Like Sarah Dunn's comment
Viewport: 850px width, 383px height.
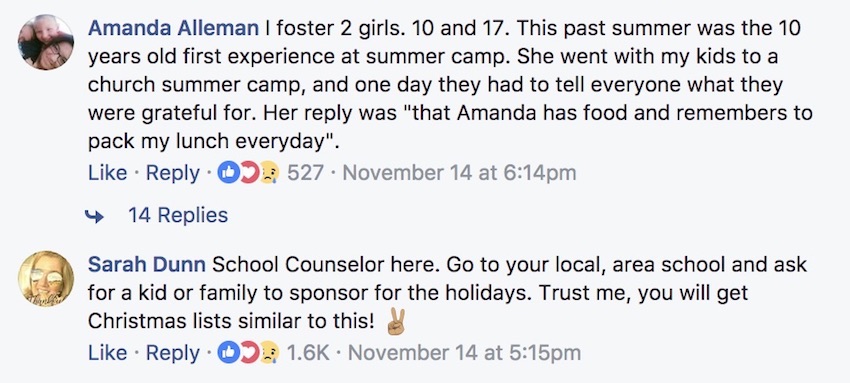click(x=107, y=353)
